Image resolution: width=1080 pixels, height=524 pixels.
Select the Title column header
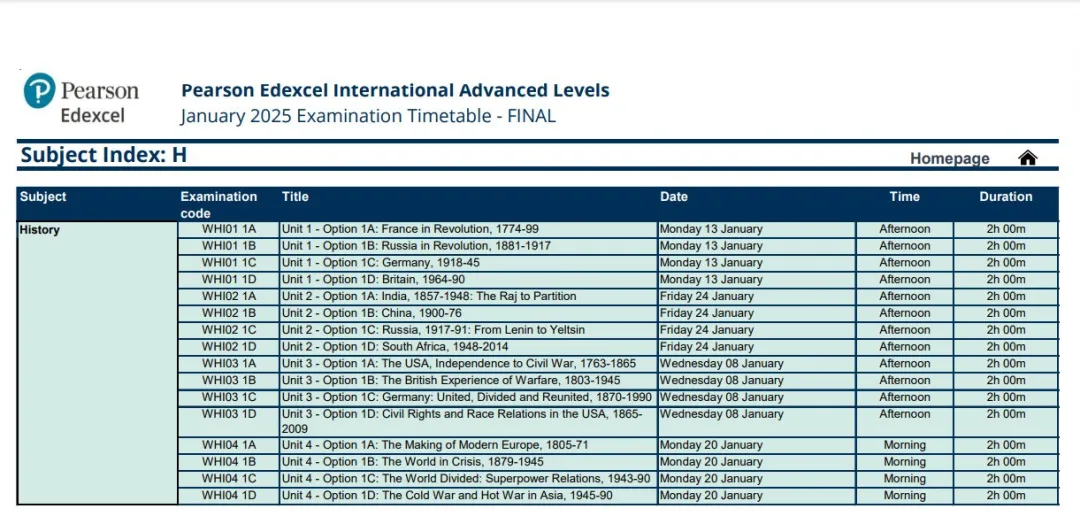click(295, 196)
